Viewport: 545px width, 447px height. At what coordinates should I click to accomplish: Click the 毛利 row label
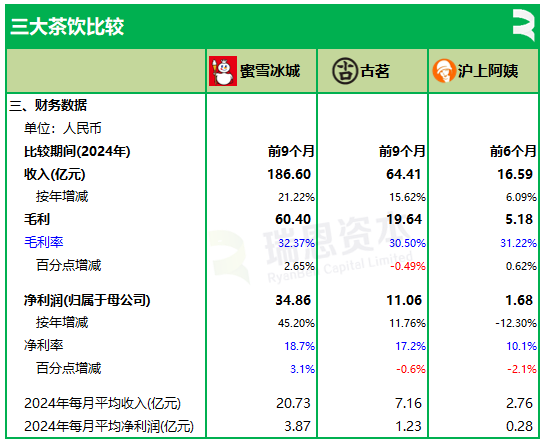click(37, 219)
